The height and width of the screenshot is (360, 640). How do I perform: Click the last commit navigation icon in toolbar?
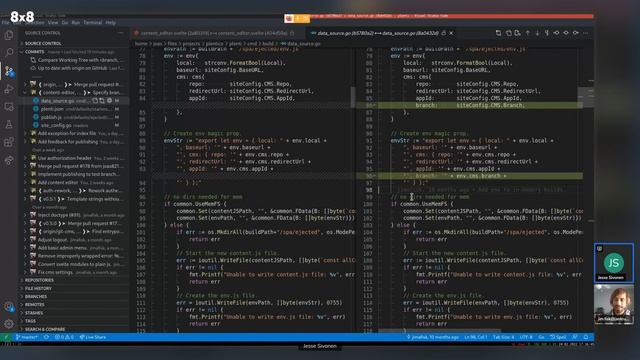tap(576, 33)
